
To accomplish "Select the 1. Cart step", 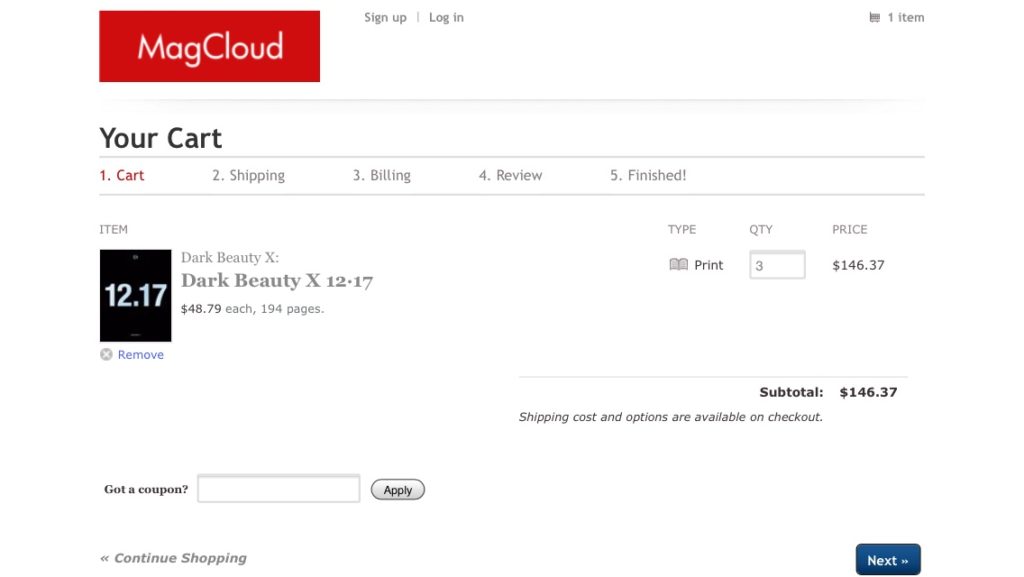I will tap(122, 176).
